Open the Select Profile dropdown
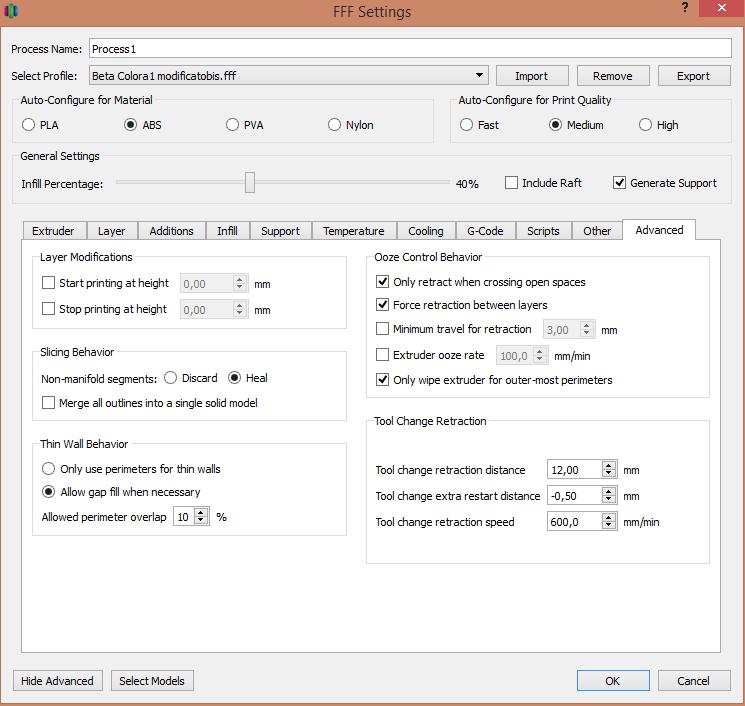 [x=480, y=75]
